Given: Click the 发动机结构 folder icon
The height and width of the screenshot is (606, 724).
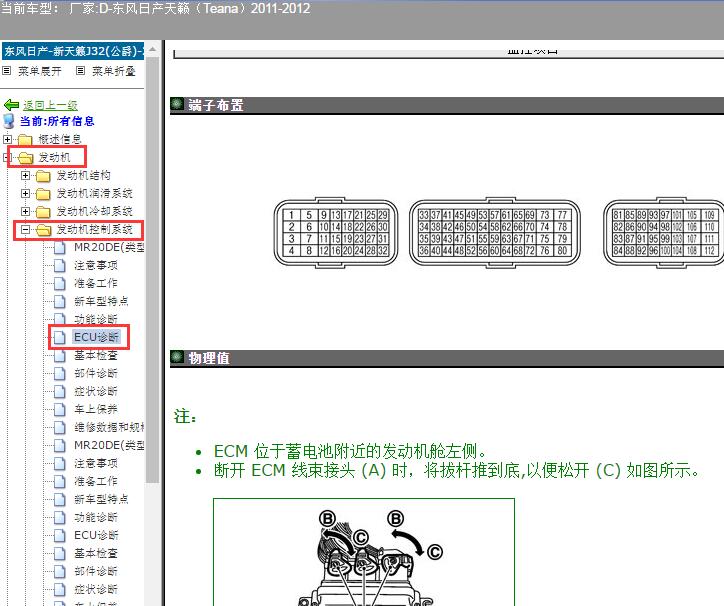Looking at the screenshot, I should 43,176.
